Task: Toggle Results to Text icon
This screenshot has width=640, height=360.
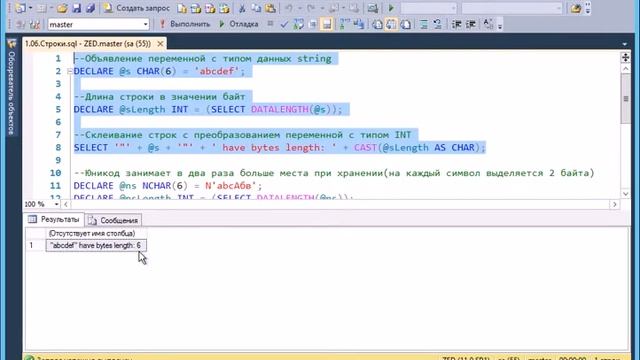Action: 377,24
